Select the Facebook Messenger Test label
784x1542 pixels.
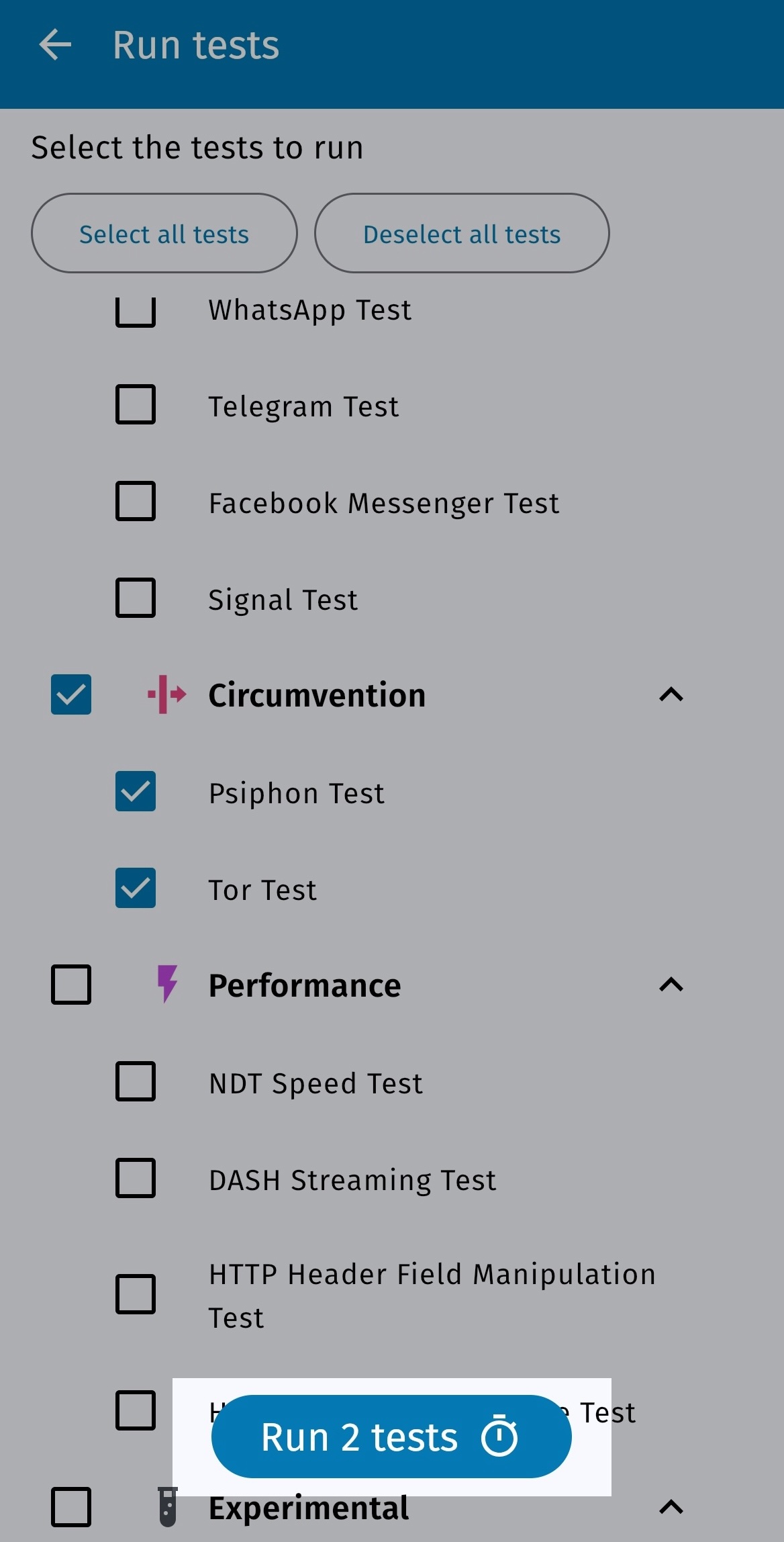pyautogui.click(x=384, y=504)
